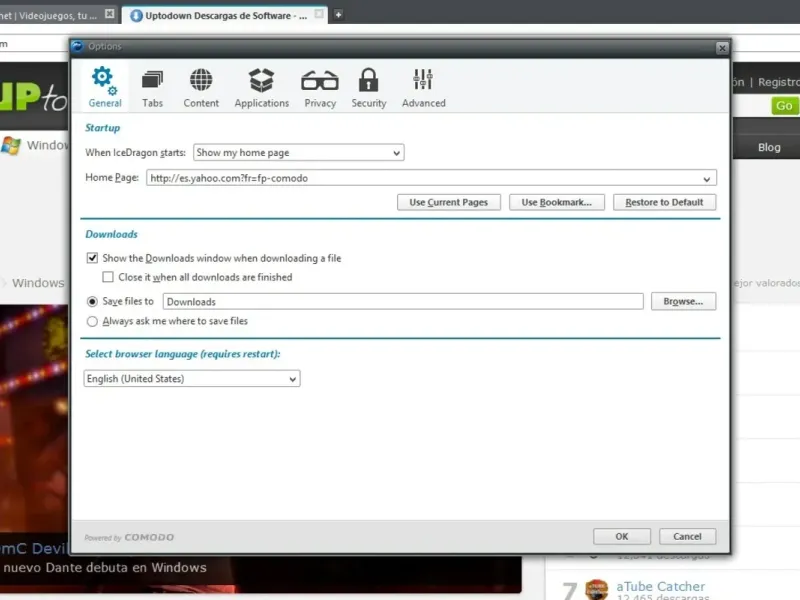Screen dimensions: 800x600
Task: Open the browser language dropdown
Action: [192, 379]
